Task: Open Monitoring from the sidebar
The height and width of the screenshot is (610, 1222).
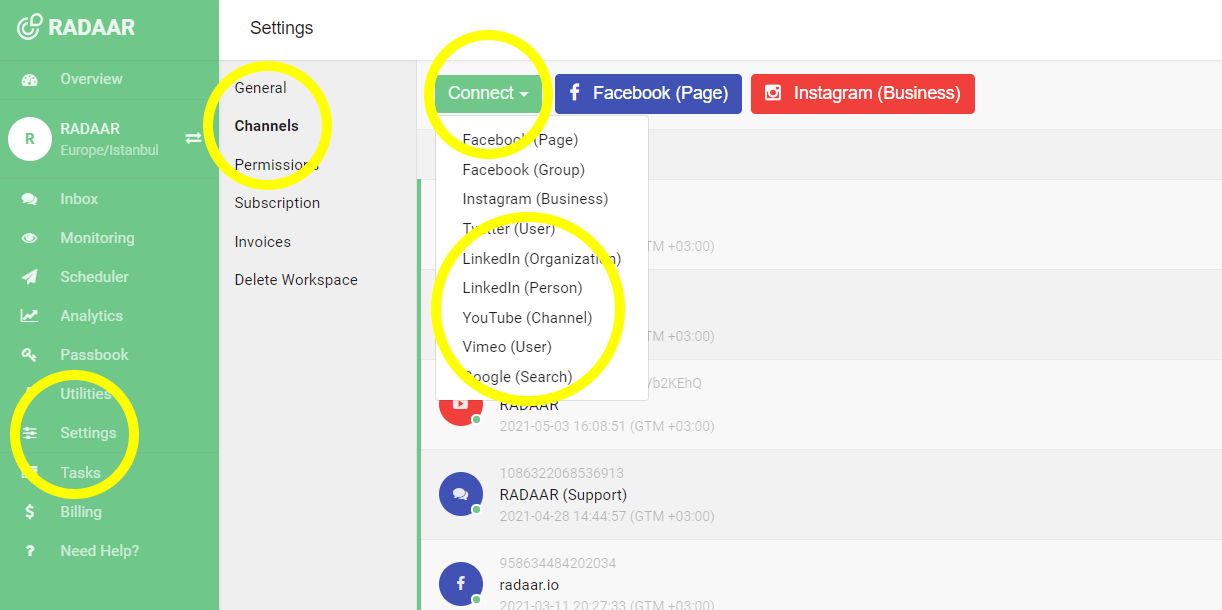Action: 97,238
